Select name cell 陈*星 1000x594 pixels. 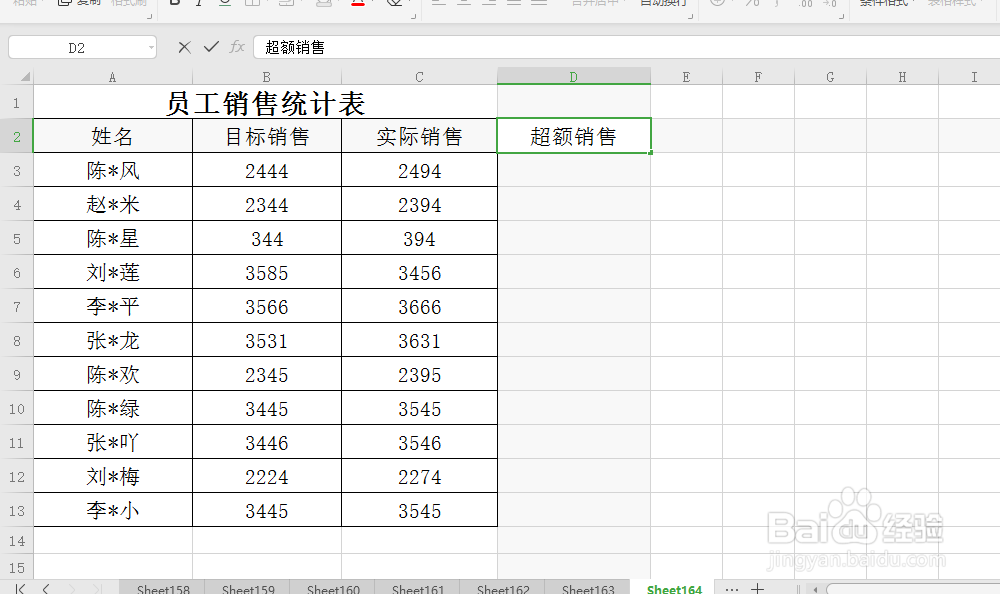click(112, 238)
